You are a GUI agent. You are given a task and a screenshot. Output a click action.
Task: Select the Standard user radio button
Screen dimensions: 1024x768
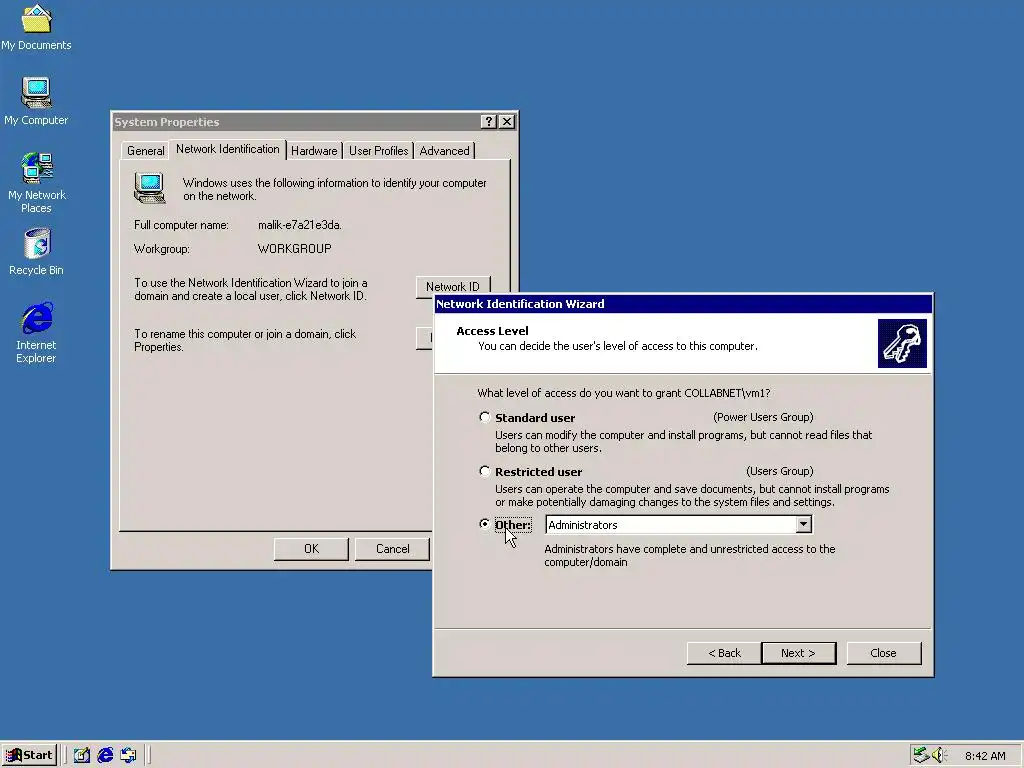point(485,417)
